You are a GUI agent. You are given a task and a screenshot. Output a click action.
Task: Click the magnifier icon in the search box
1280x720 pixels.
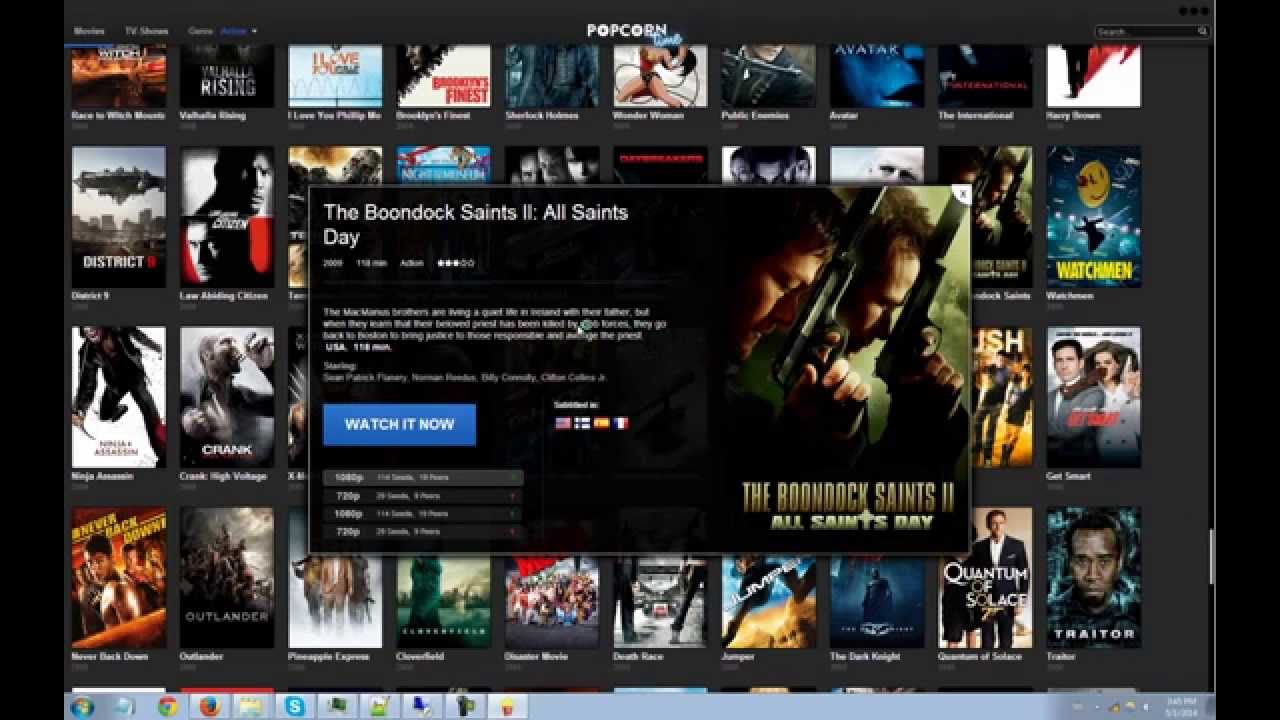pyautogui.click(x=1203, y=32)
